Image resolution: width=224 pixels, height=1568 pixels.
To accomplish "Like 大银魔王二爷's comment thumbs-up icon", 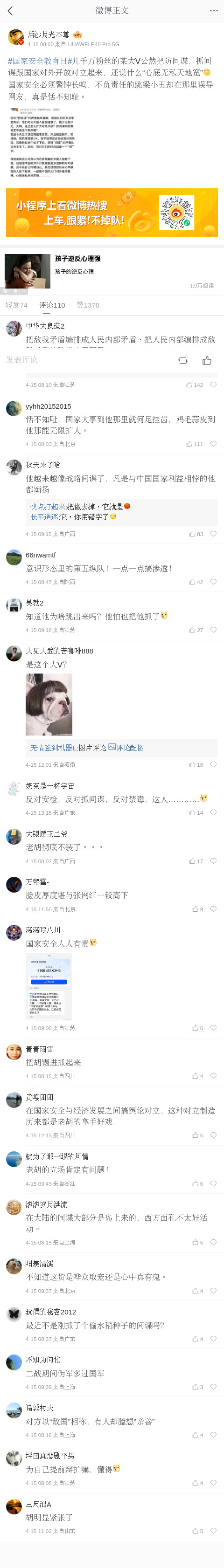I will (192, 861).
